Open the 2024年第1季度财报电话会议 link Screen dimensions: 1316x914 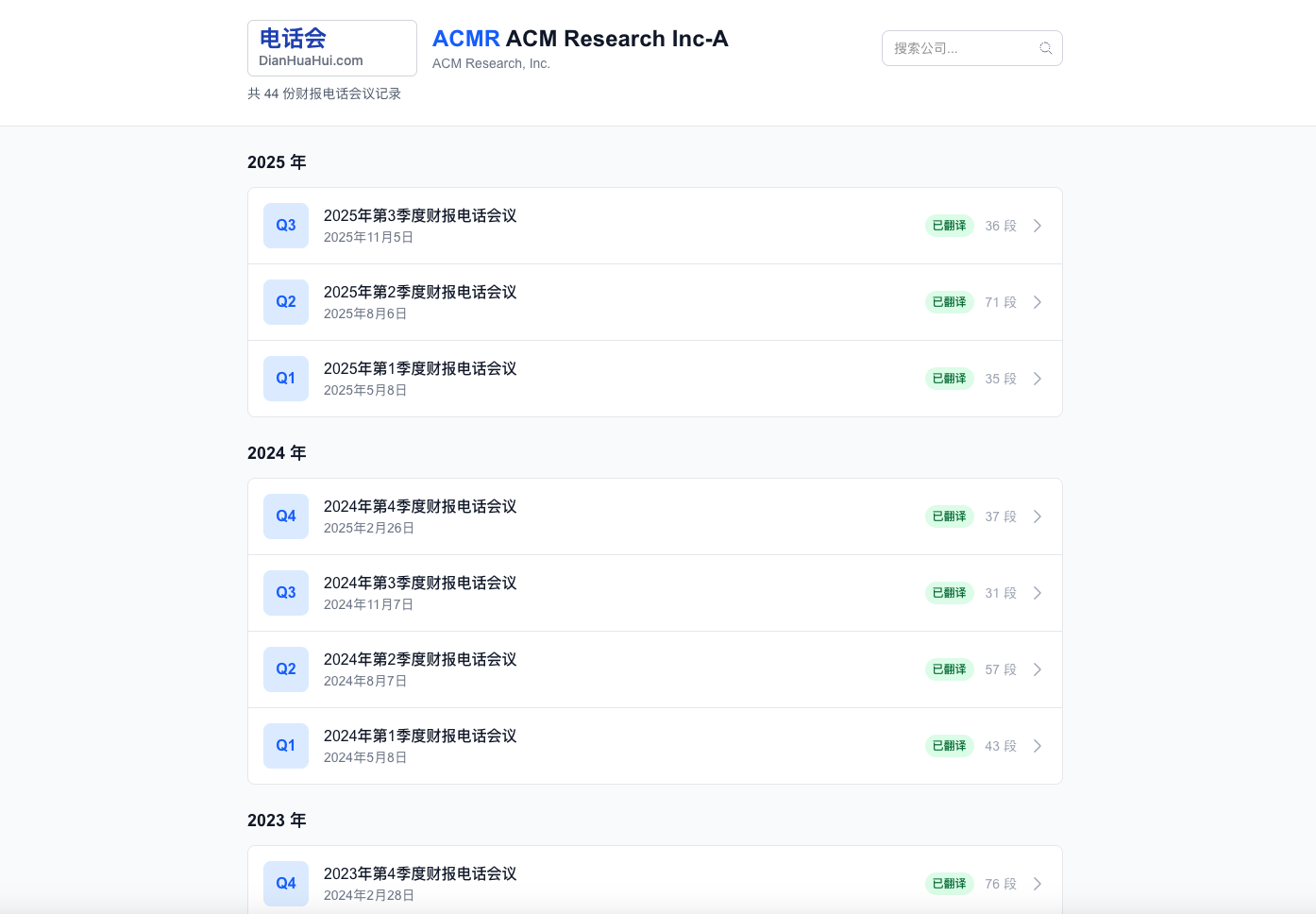click(x=419, y=736)
